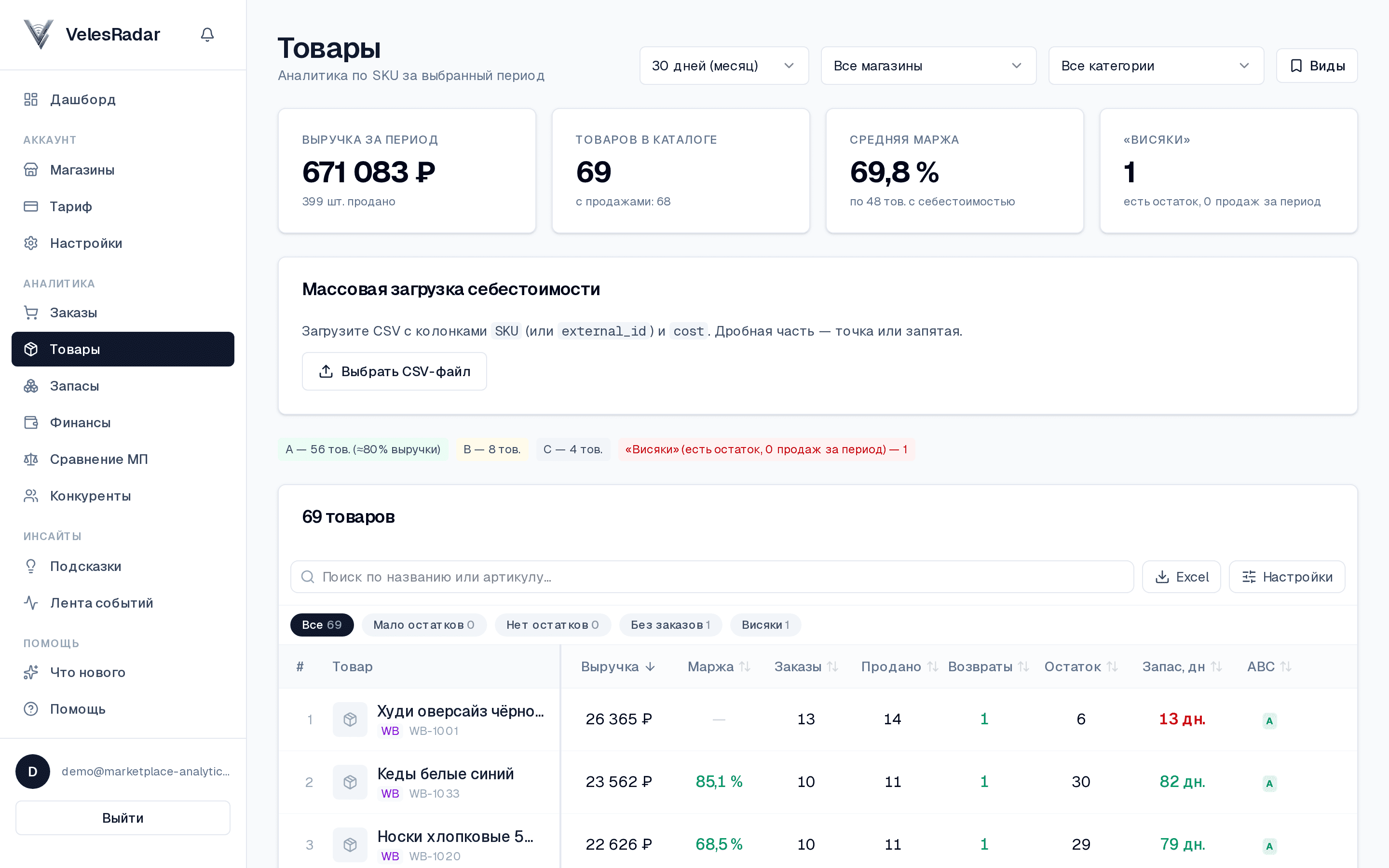Image resolution: width=1389 pixels, height=868 pixels.
Task: Sort by the Заказы column
Action: 806,666
